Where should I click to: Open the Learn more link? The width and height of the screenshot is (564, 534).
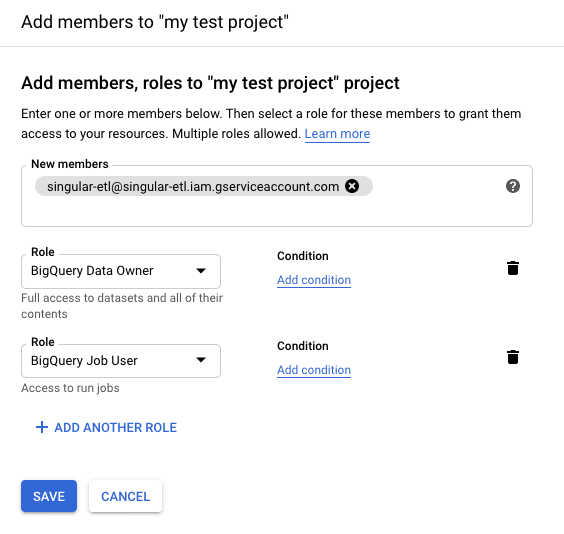tap(337, 134)
